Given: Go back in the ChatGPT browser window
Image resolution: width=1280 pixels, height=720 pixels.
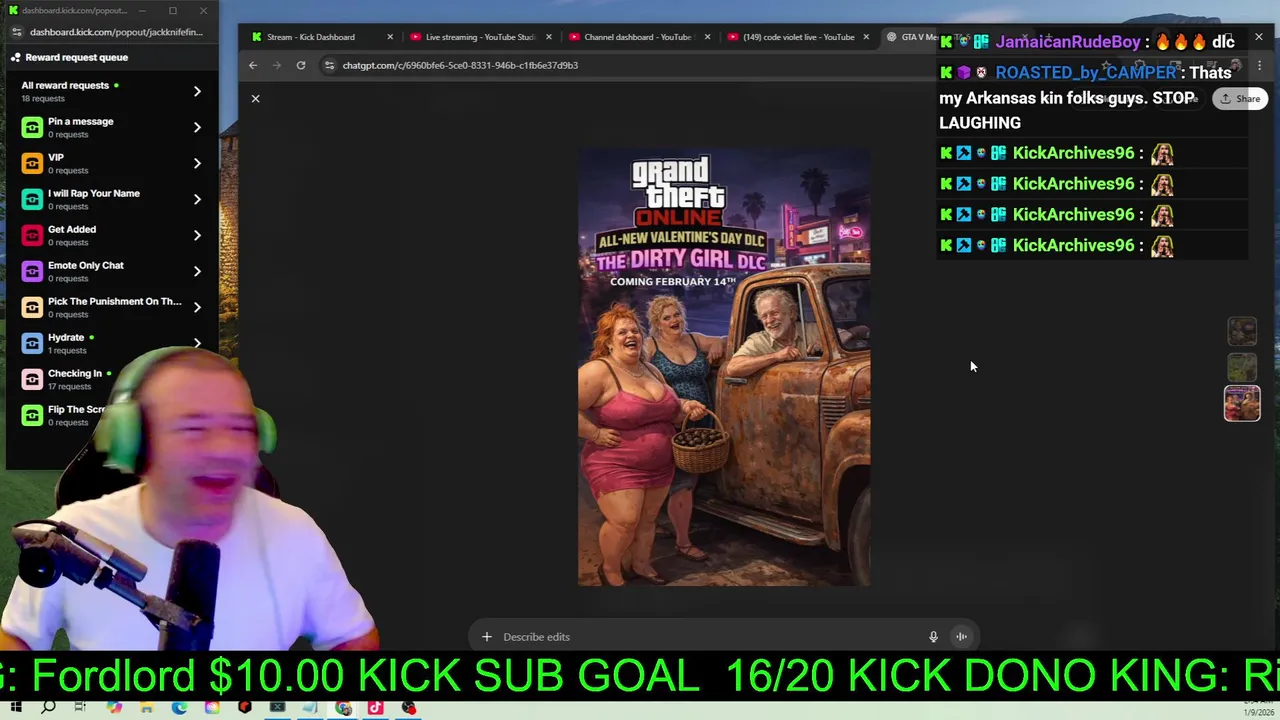Looking at the screenshot, I should 253,65.
